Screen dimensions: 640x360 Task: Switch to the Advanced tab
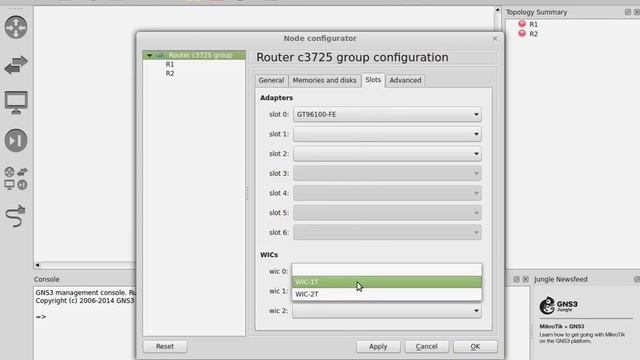click(405, 80)
